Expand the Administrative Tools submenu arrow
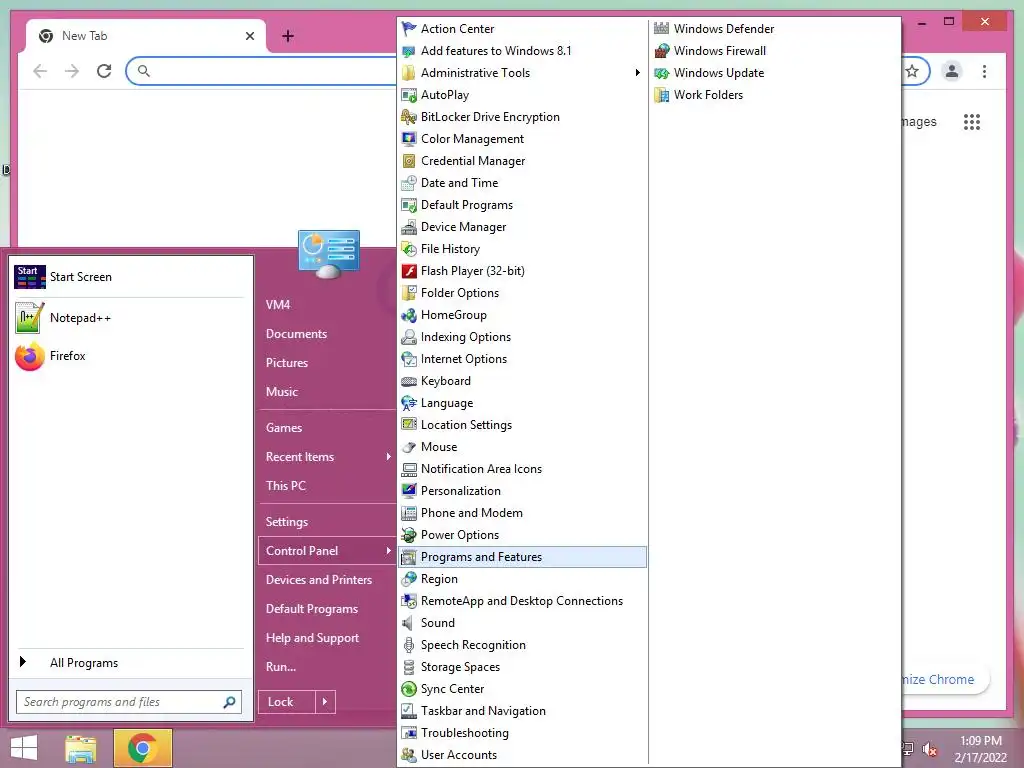 637,72
